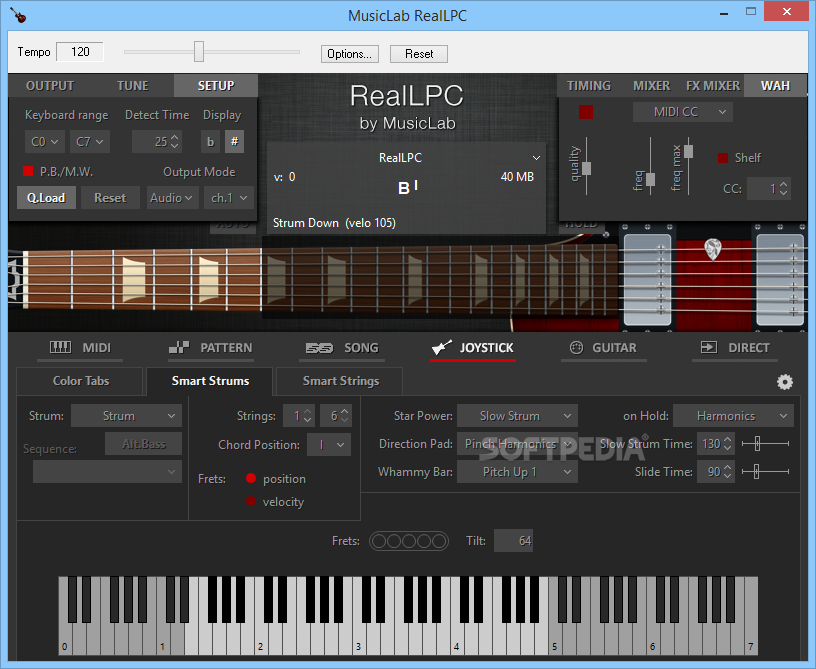Click the Tempo value field
Image resolution: width=816 pixels, height=669 pixels.
click(80, 52)
